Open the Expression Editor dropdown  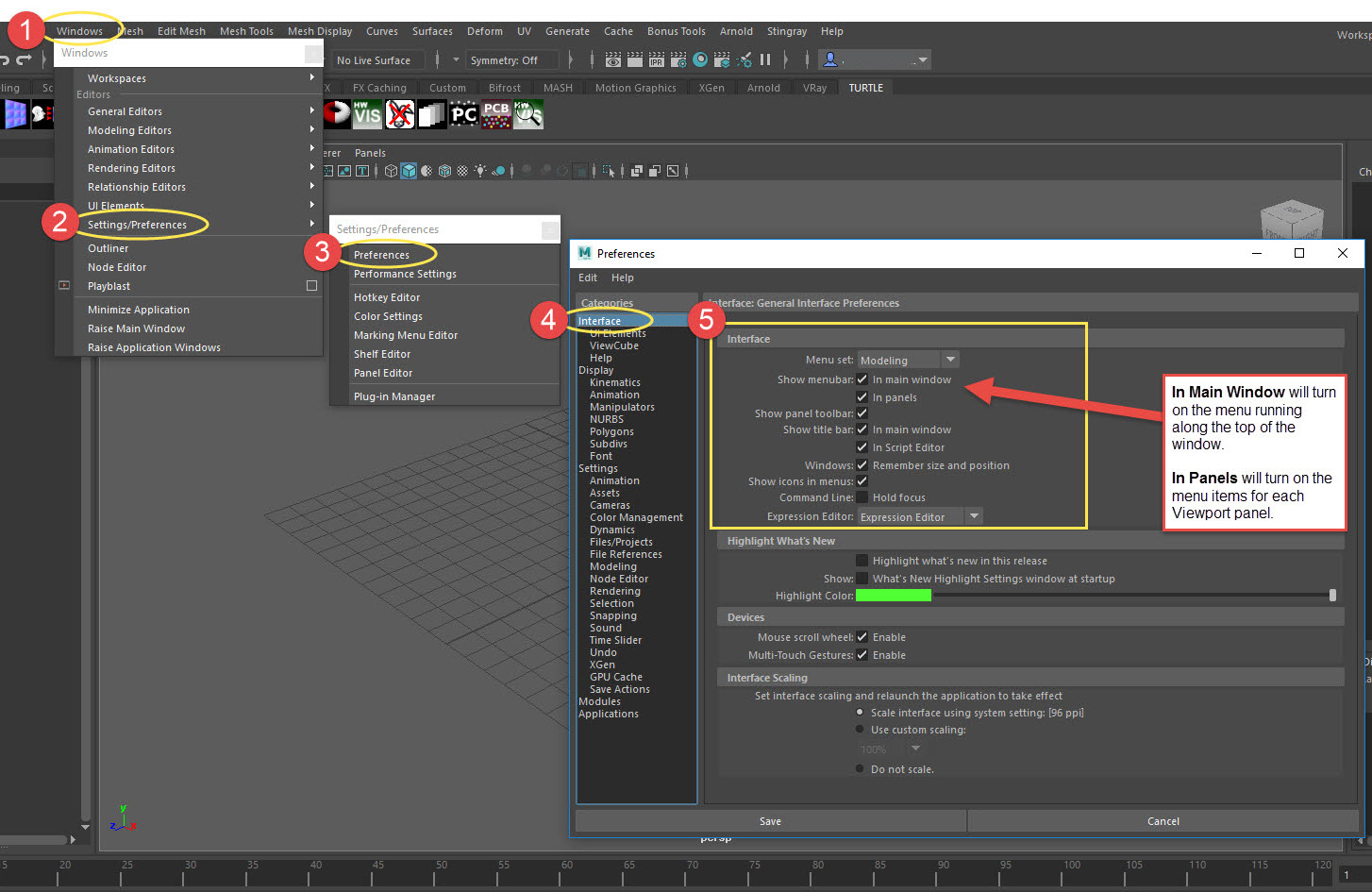[920, 516]
